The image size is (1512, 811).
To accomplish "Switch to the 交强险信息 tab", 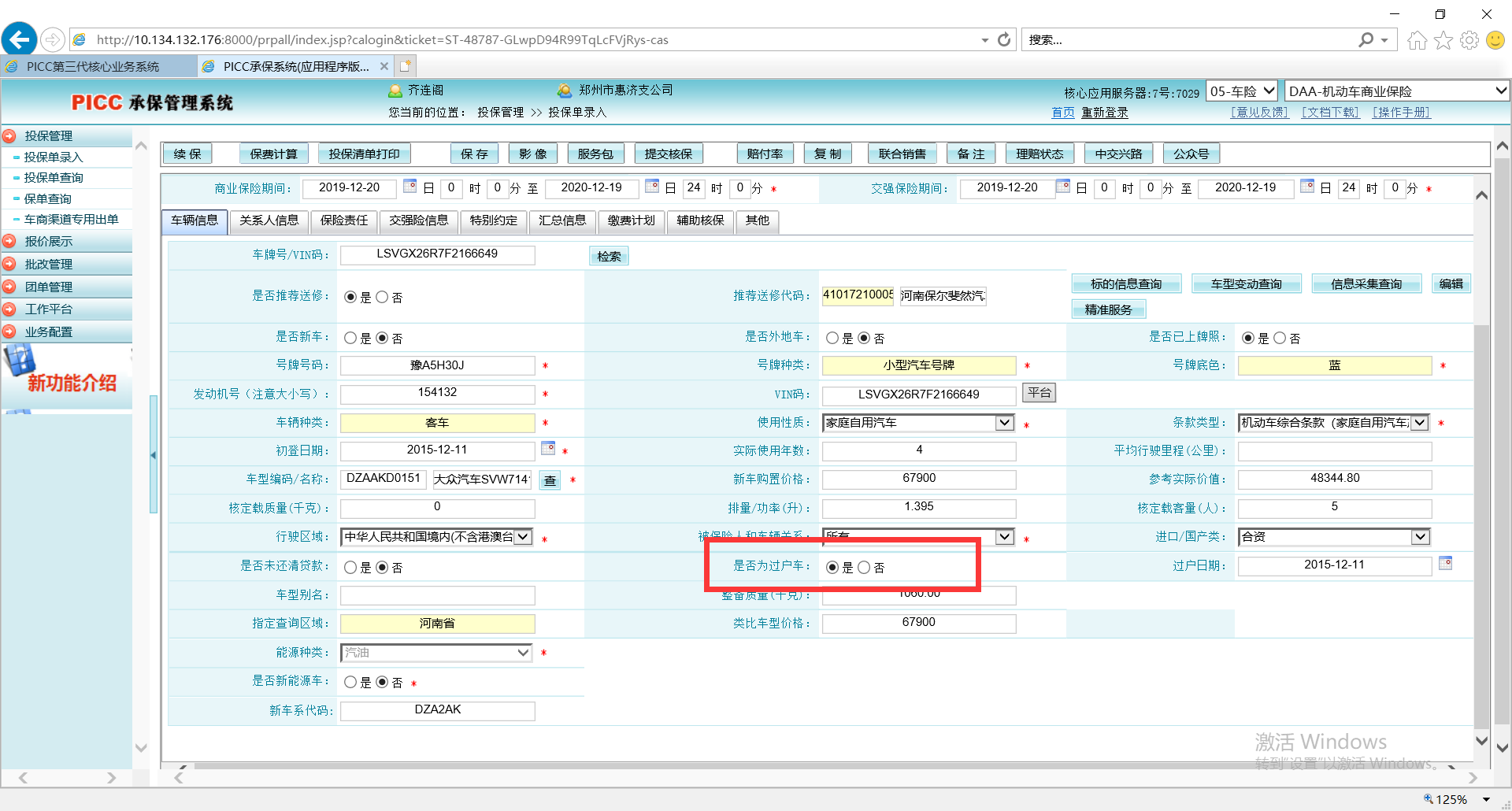I will (418, 221).
